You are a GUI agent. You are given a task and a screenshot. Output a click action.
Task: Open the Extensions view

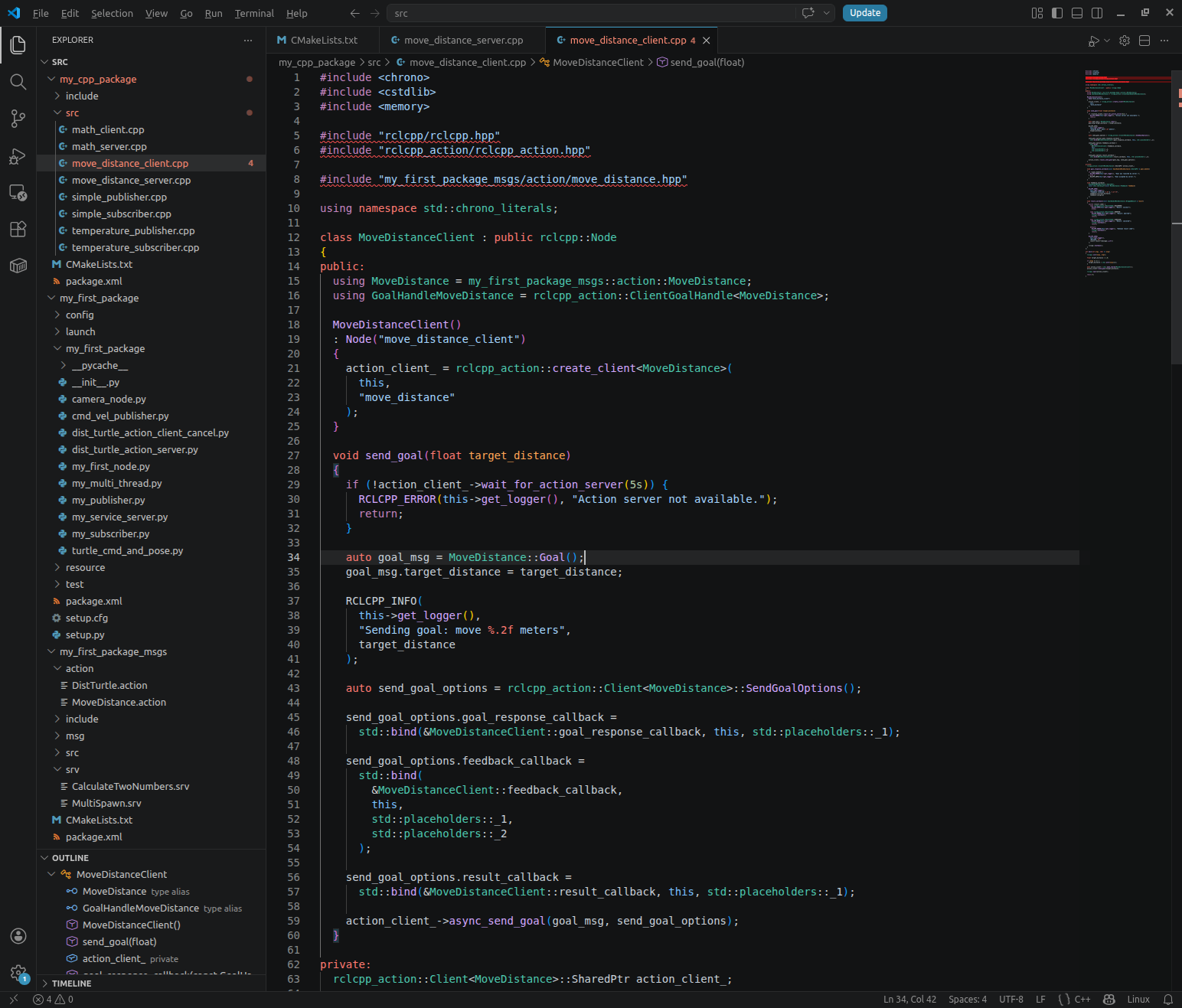click(18, 229)
